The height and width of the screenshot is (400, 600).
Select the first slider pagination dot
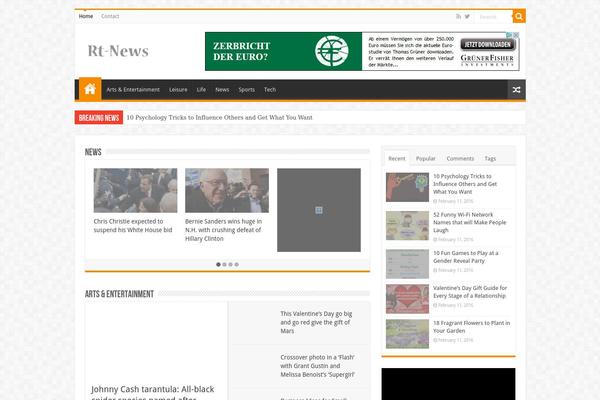(218, 264)
